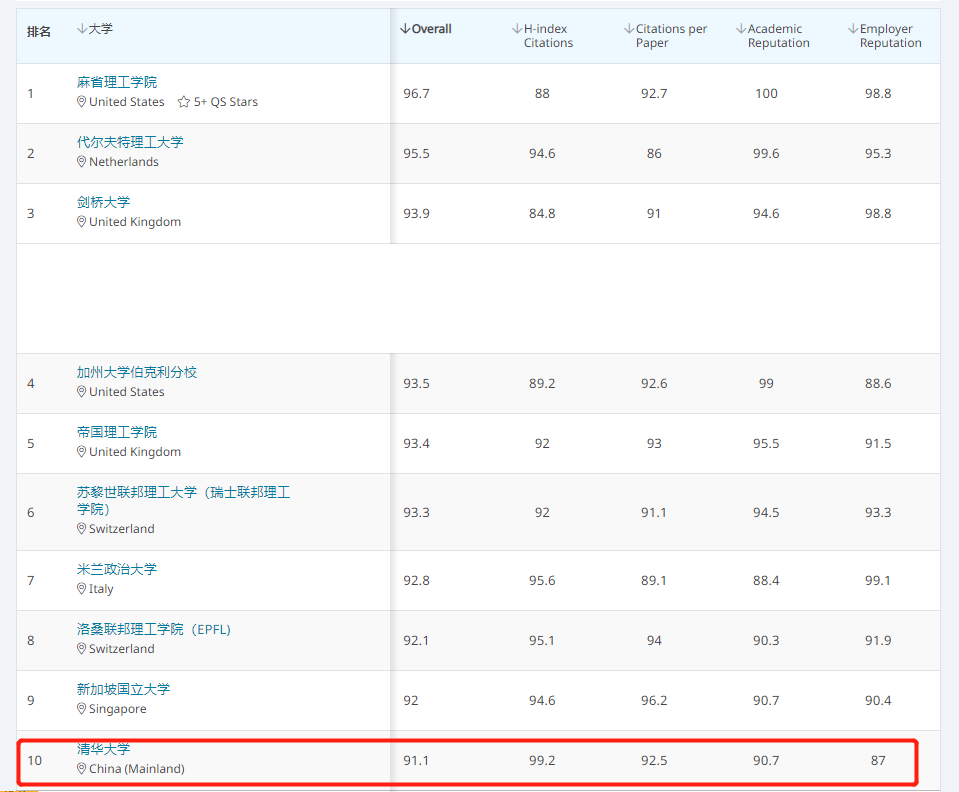Select Academic Reputation value 88.4

tap(766, 580)
